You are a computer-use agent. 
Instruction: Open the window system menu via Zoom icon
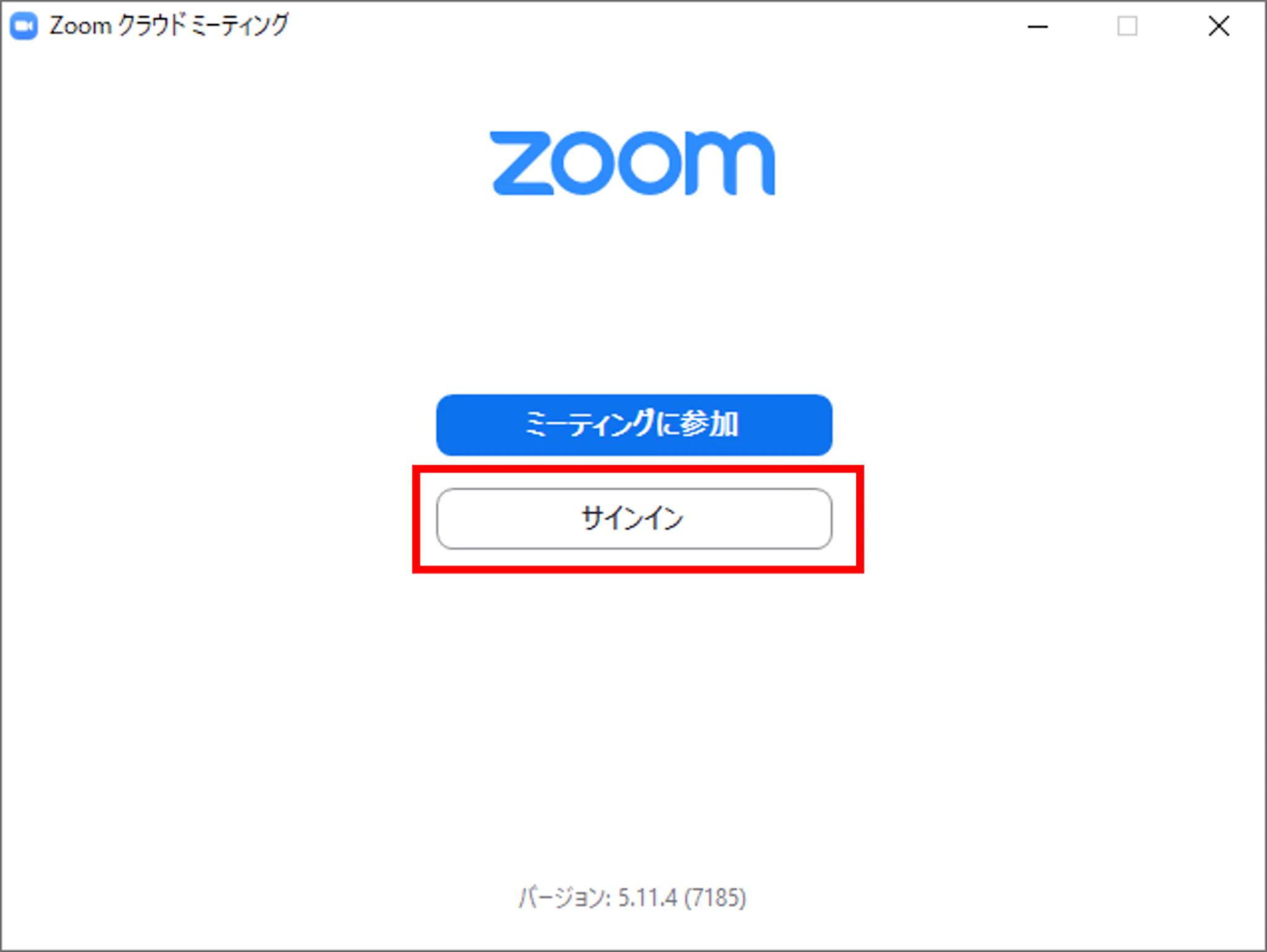[24, 27]
